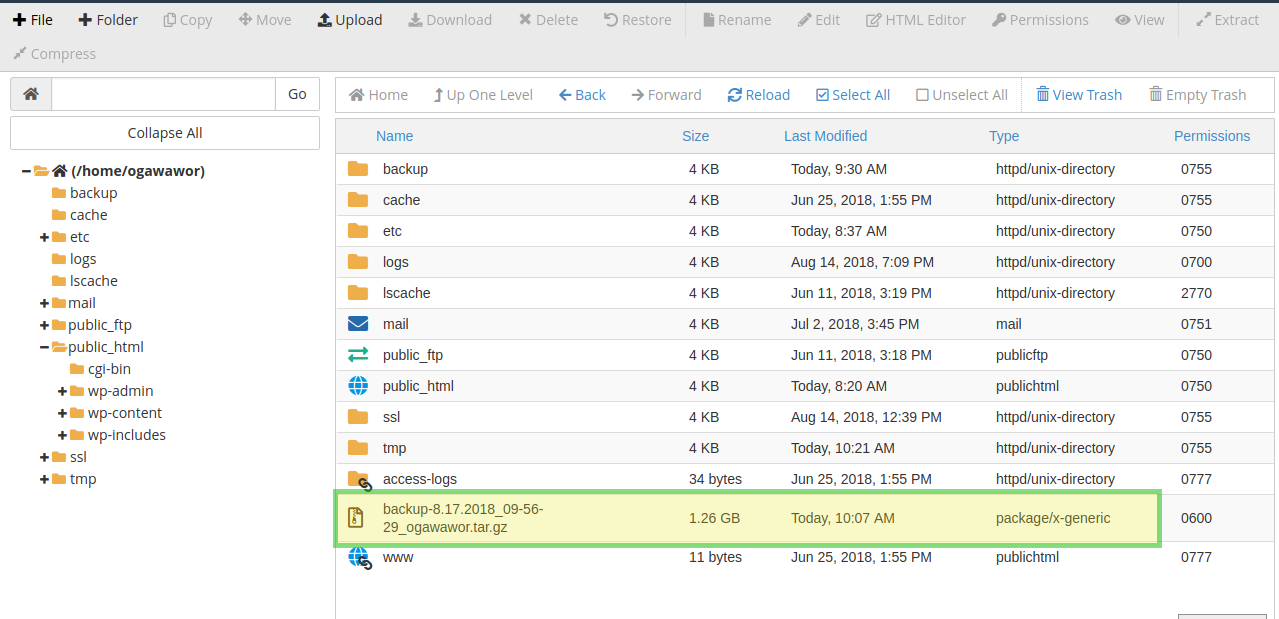Expand the wp-admin tree folder
This screenshot has height=619, width=1279.
[x=63, y=391]
